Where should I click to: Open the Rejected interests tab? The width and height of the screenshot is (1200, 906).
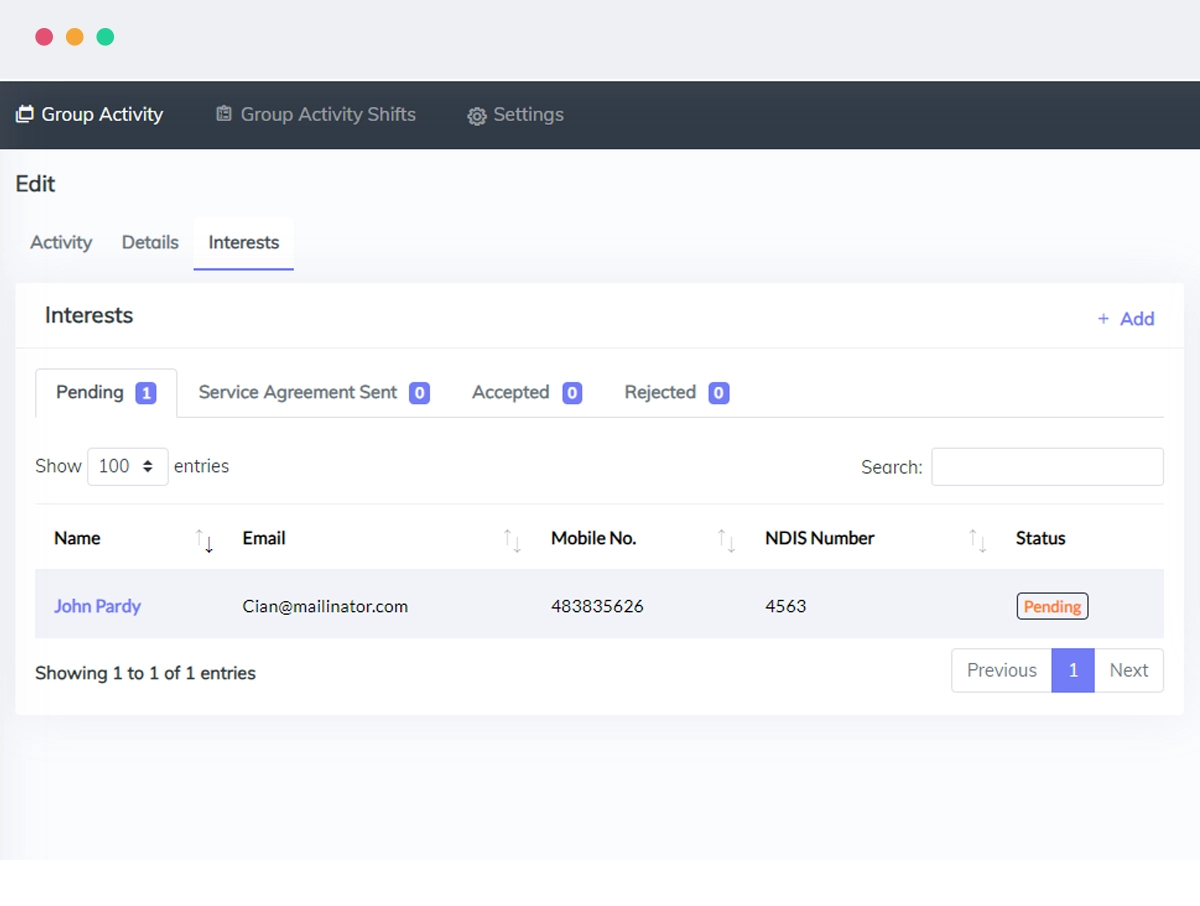[x=677, y=393]
